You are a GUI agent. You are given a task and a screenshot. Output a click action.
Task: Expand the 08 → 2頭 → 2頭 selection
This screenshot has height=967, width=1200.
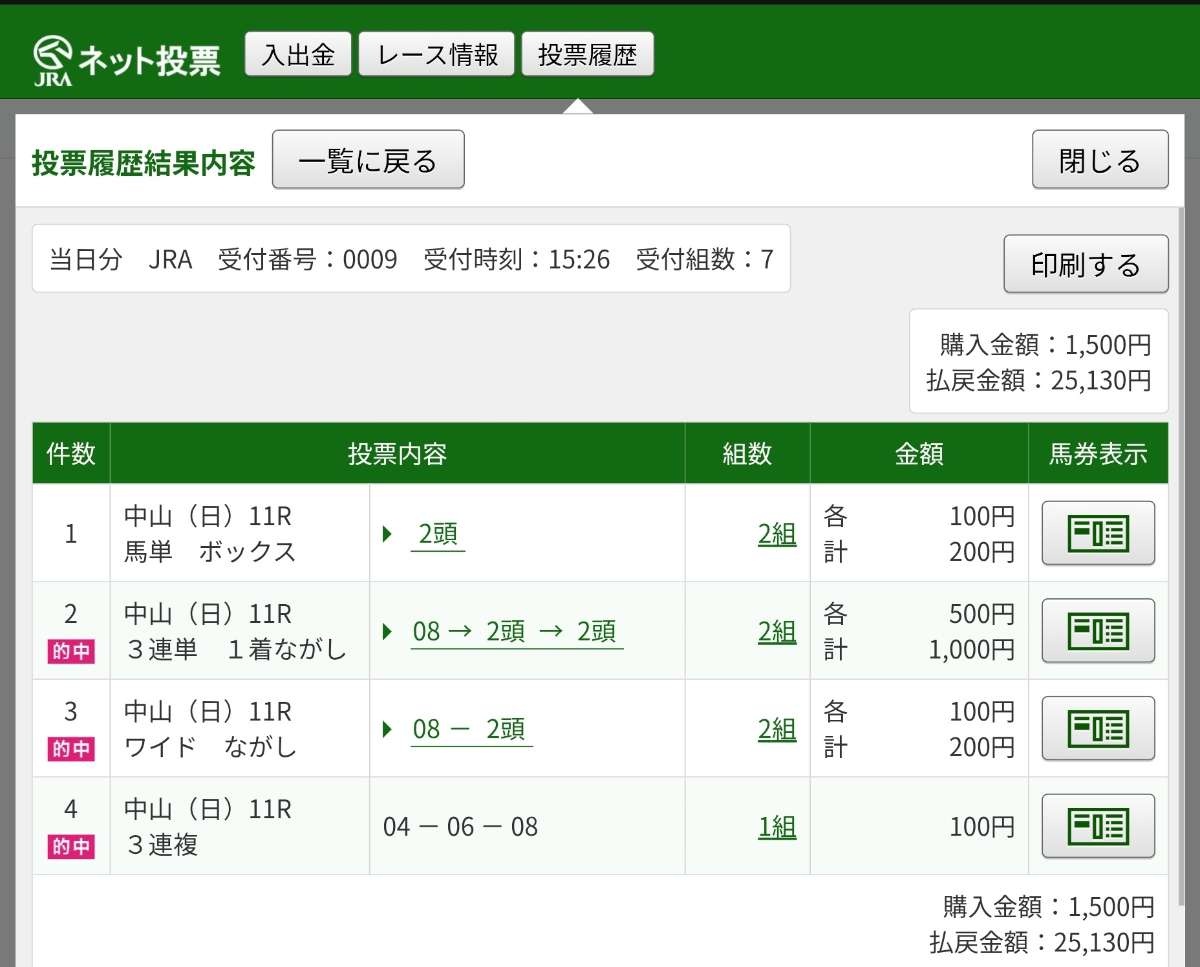(515, 632)
